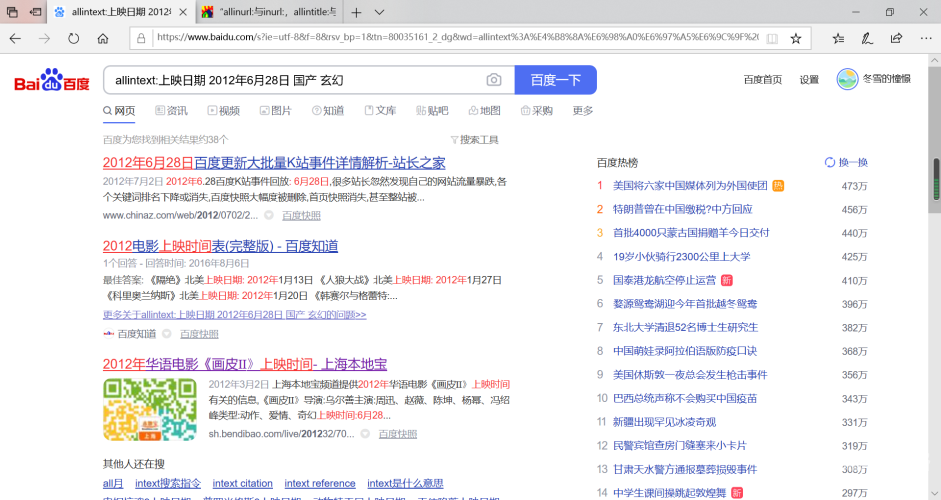Reload the page with refresh icon

[73, 38]
